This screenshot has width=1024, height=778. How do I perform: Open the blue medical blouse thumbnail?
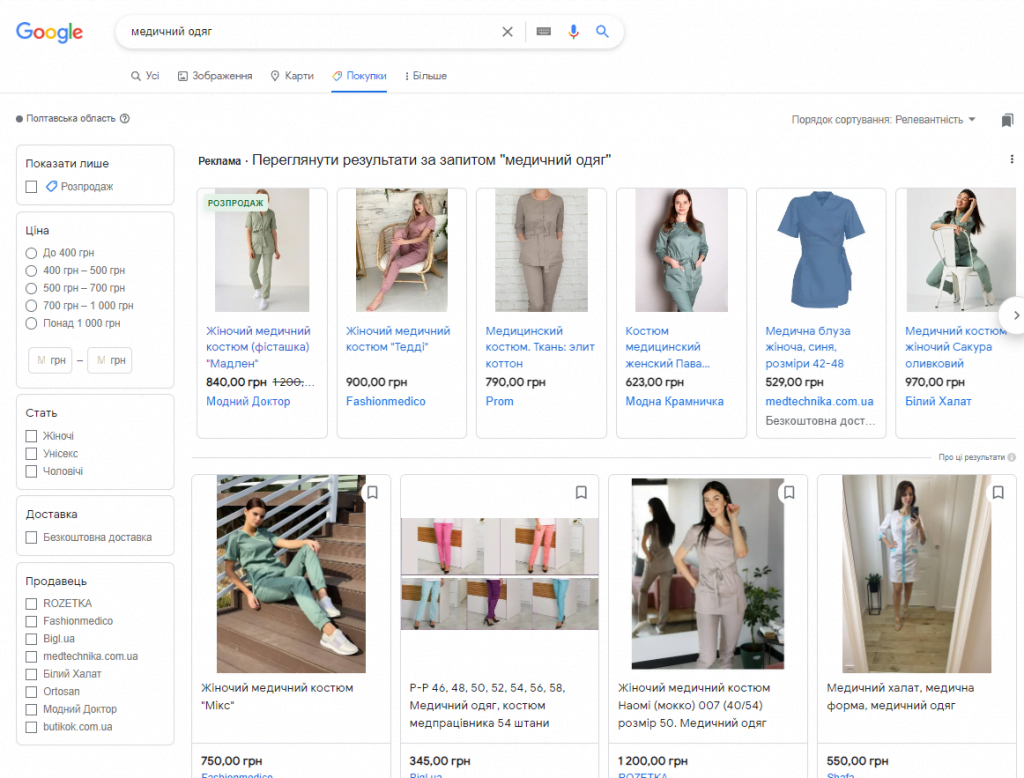[x=821, y=250]
